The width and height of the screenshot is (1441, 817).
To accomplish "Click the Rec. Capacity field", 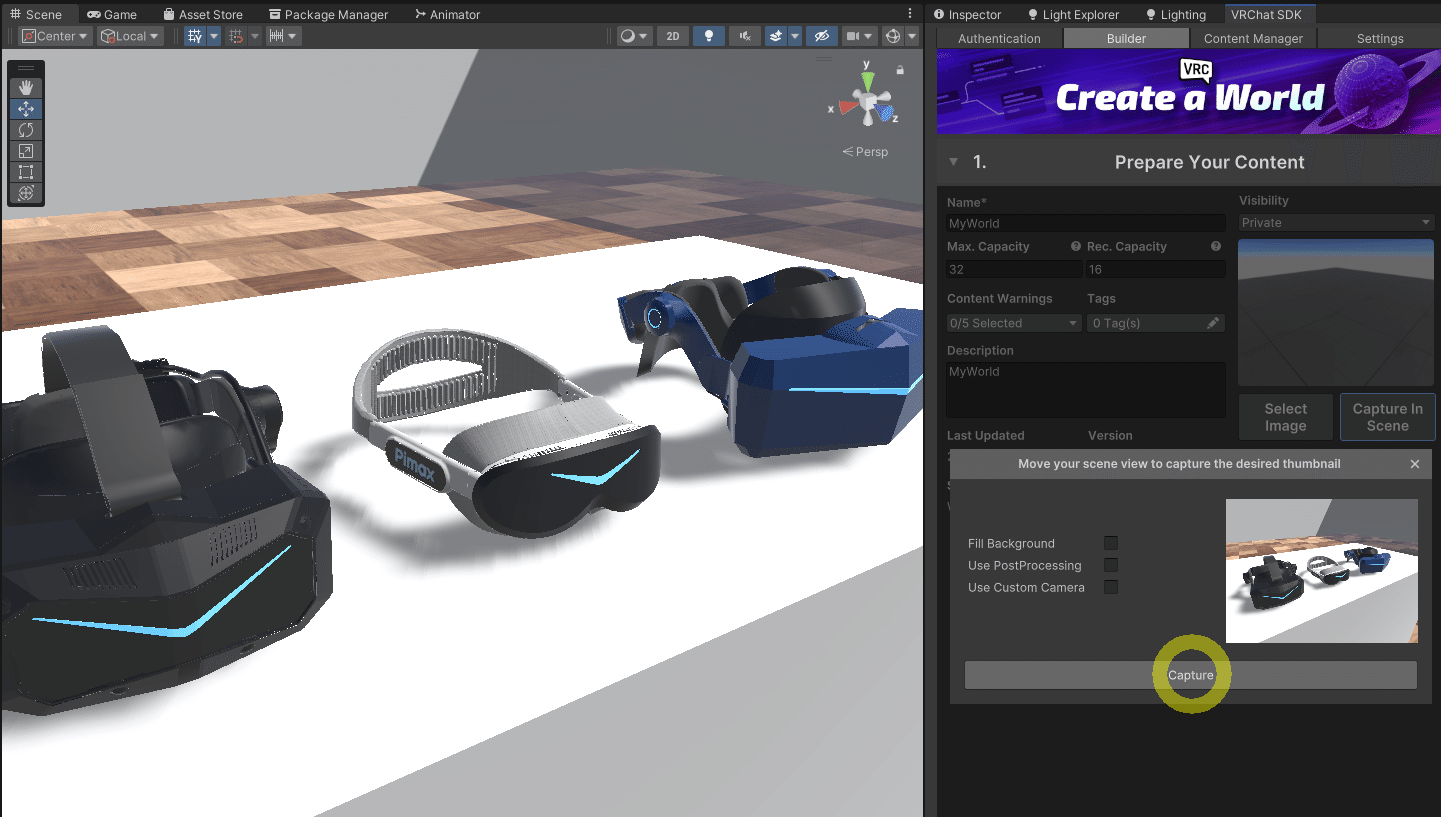I will (x=1155, y=269).
